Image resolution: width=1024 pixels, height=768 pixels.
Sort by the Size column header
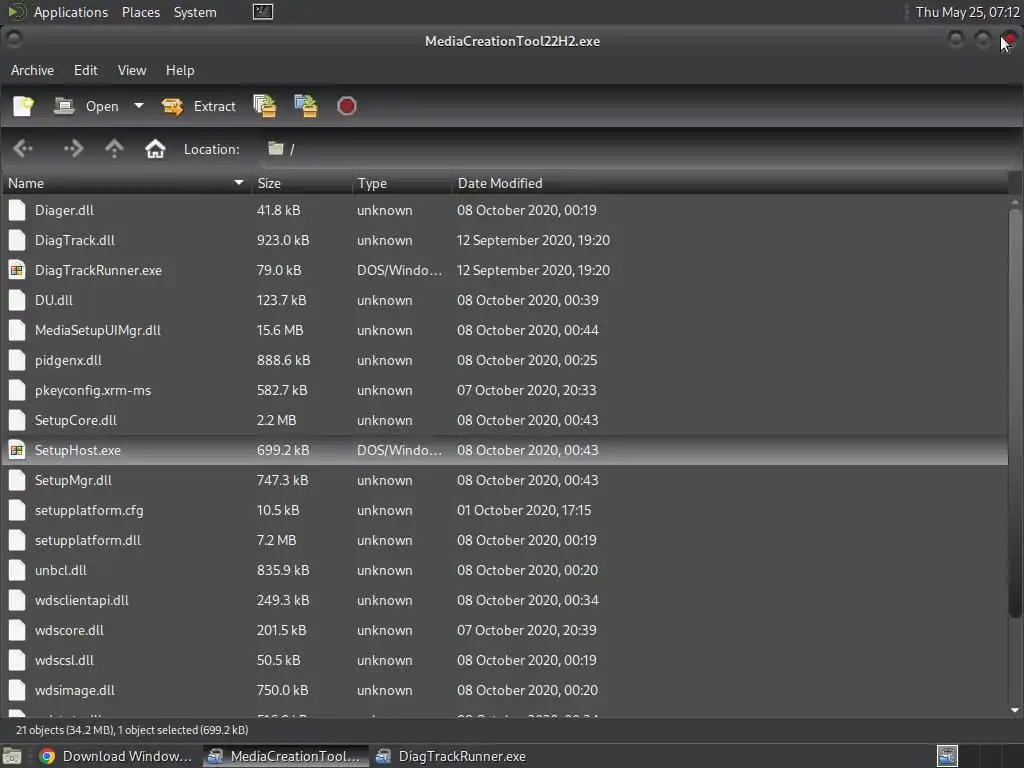tap(302, 184)
